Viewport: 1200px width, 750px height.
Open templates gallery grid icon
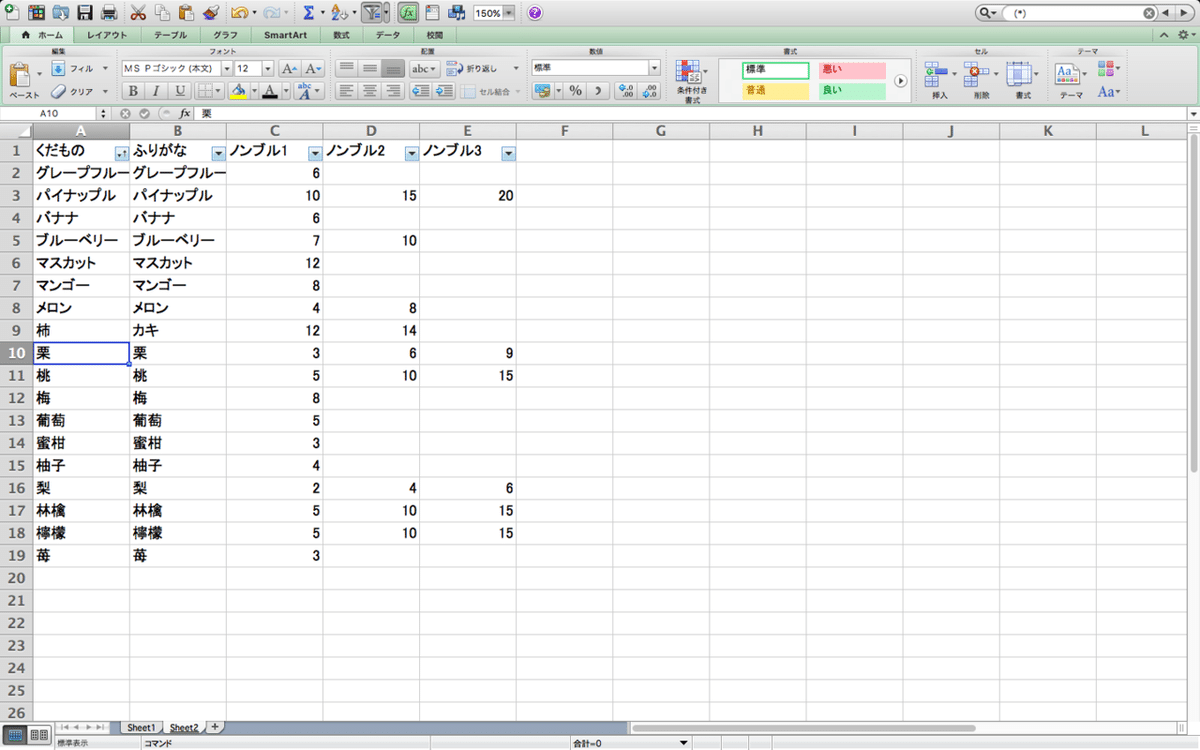(x=37, y=13)
